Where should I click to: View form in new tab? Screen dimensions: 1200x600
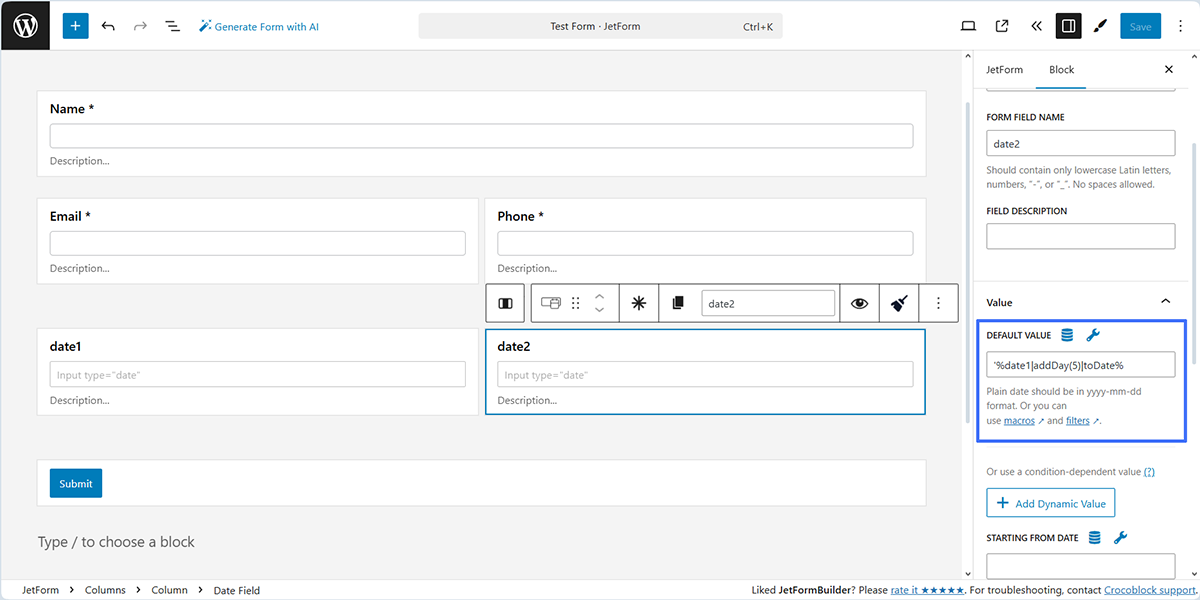[x=1002, y=26]
